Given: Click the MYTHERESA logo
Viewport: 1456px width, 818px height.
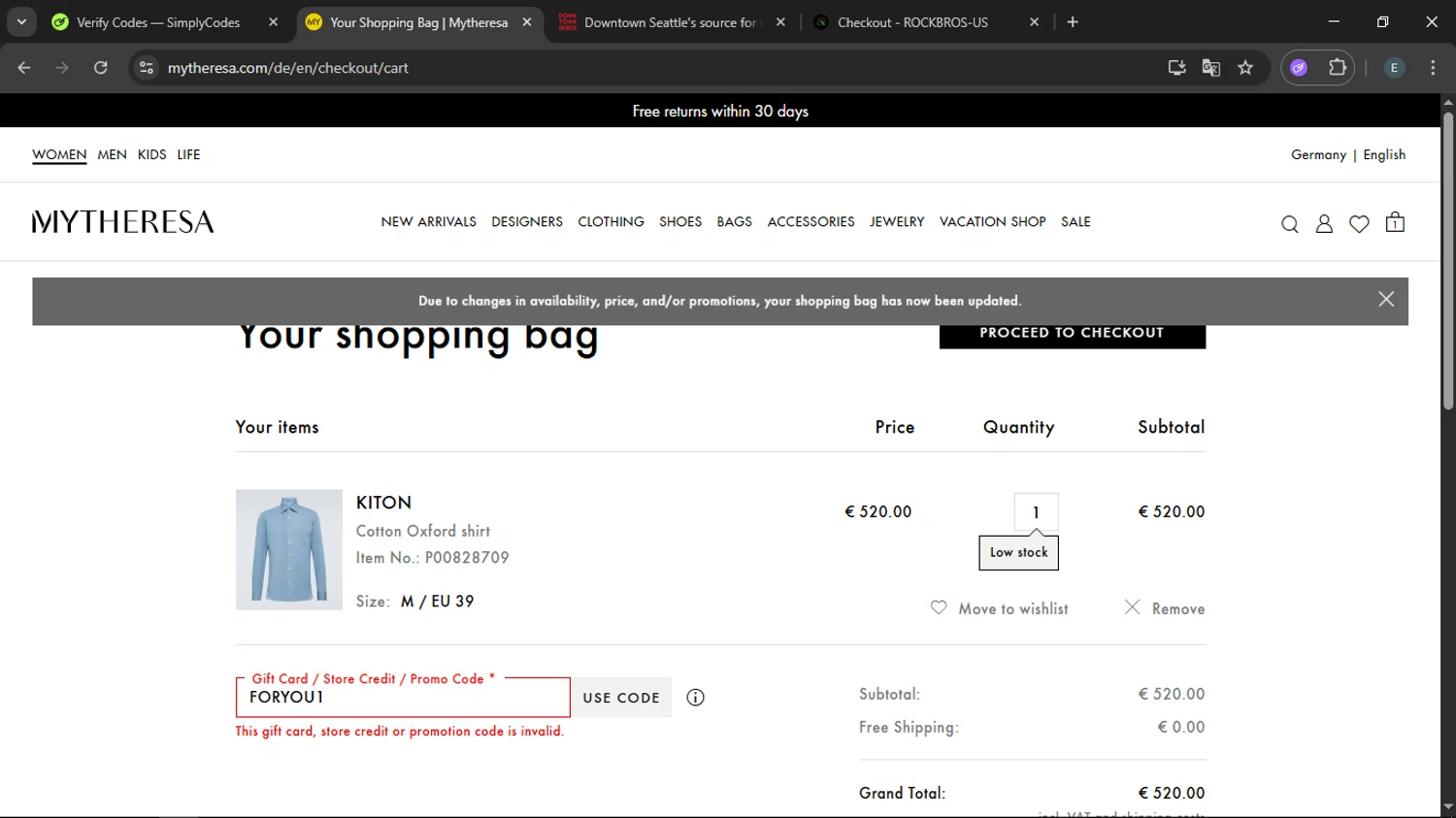Looking at the screenshot, I should [x=122, y=222].
